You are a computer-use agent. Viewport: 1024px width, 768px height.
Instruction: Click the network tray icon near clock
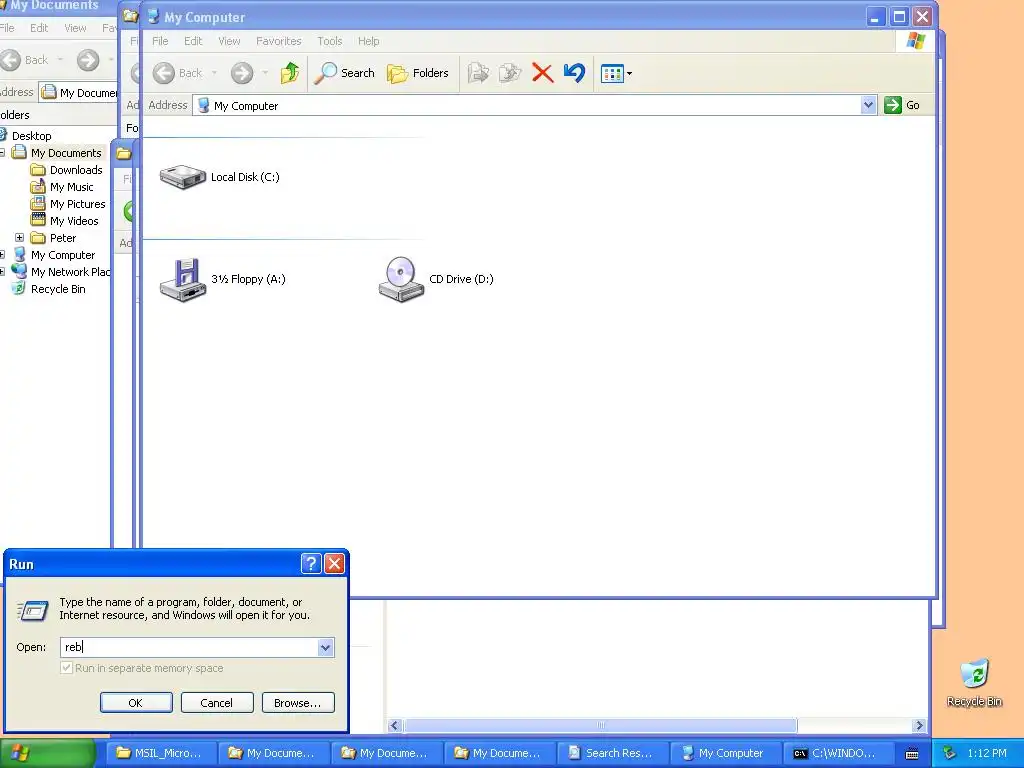950,753
